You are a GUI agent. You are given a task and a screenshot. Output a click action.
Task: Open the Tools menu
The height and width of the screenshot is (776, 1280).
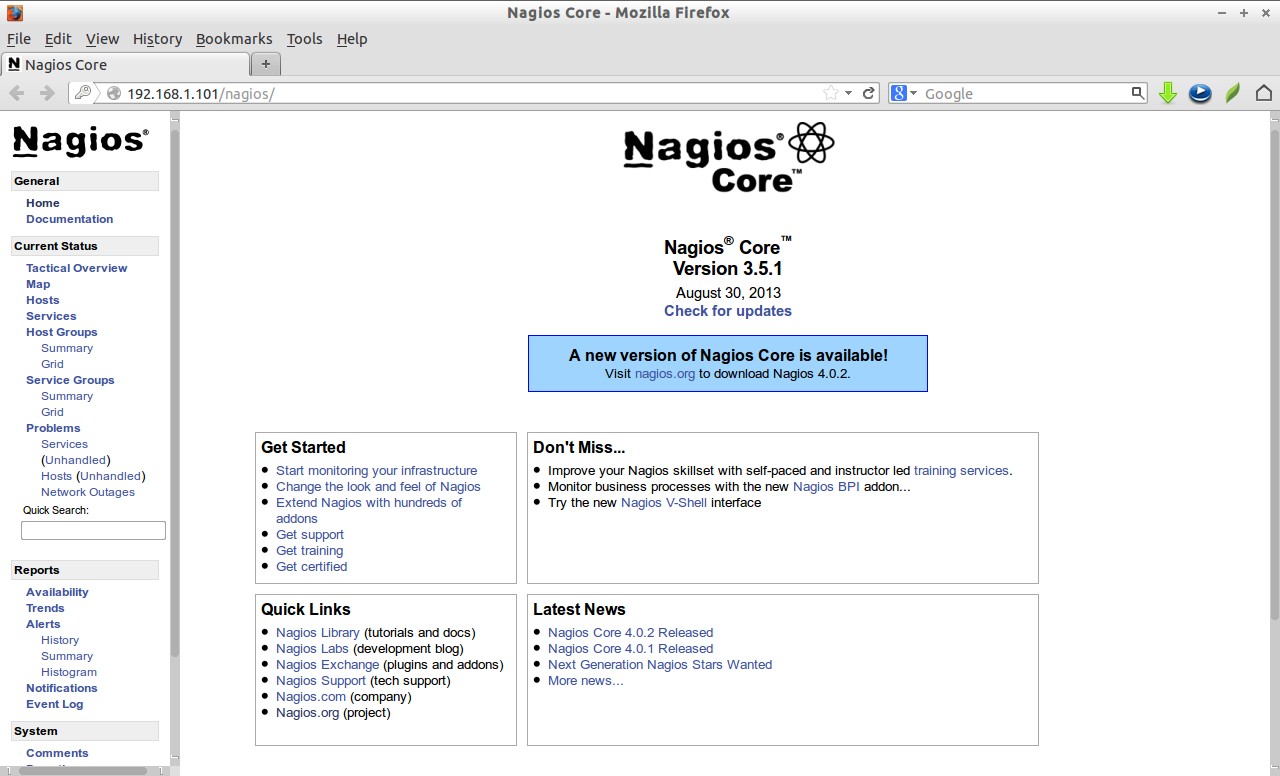304,39
